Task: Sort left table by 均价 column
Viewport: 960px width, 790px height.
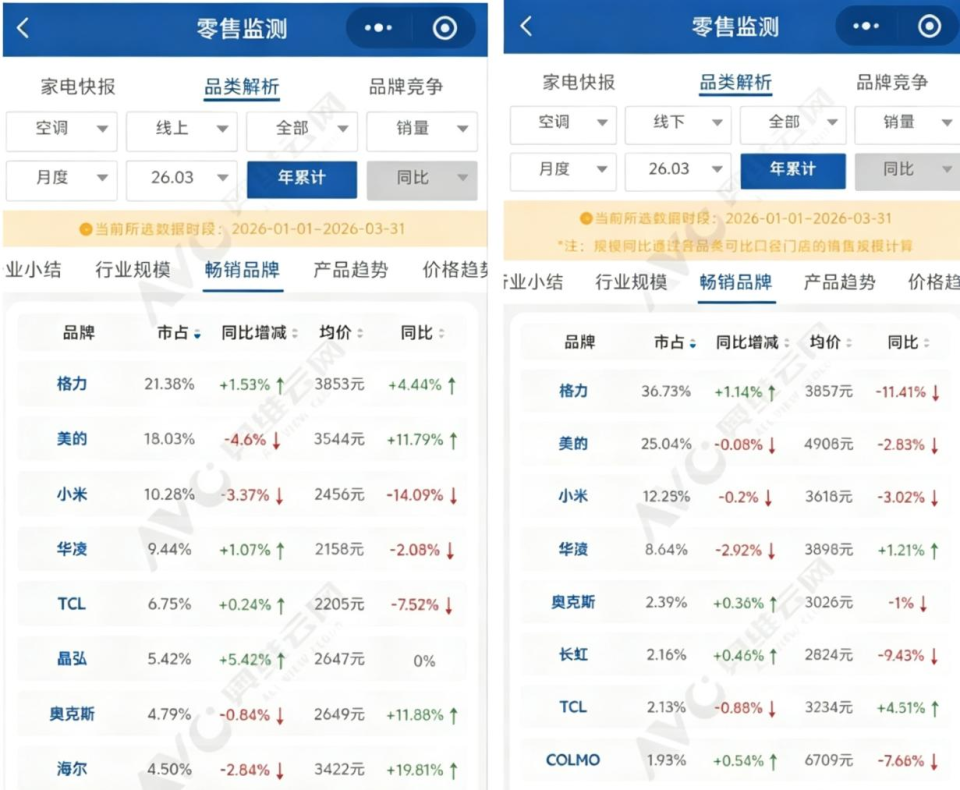Action: tap(341, 333)
